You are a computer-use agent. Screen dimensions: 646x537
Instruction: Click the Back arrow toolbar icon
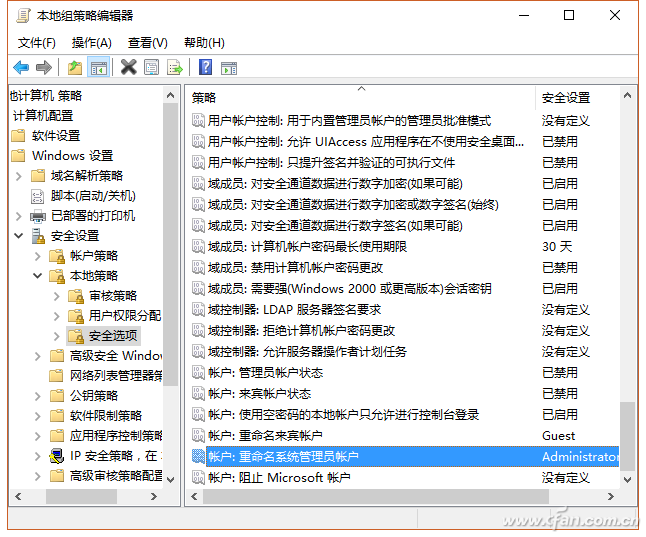click(x=21, y=67)
